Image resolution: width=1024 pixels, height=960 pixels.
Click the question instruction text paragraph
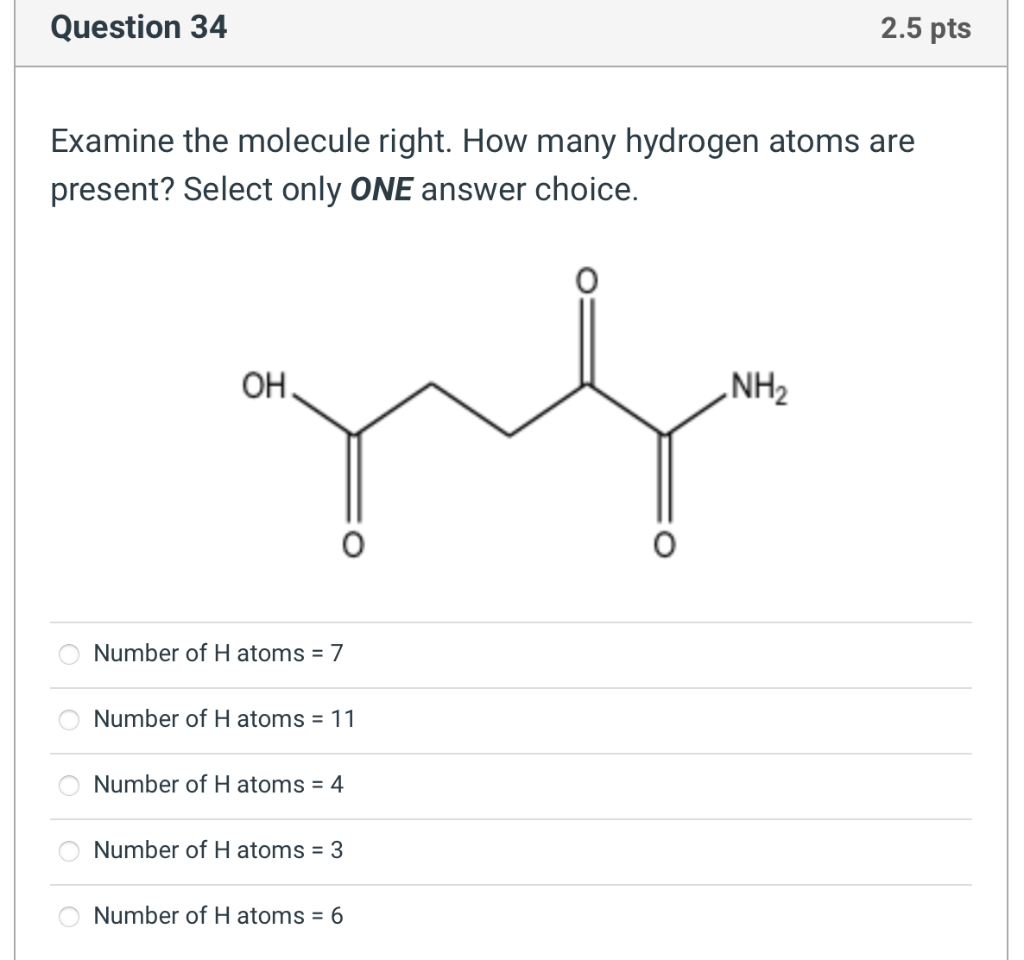(x=480, y=165)
